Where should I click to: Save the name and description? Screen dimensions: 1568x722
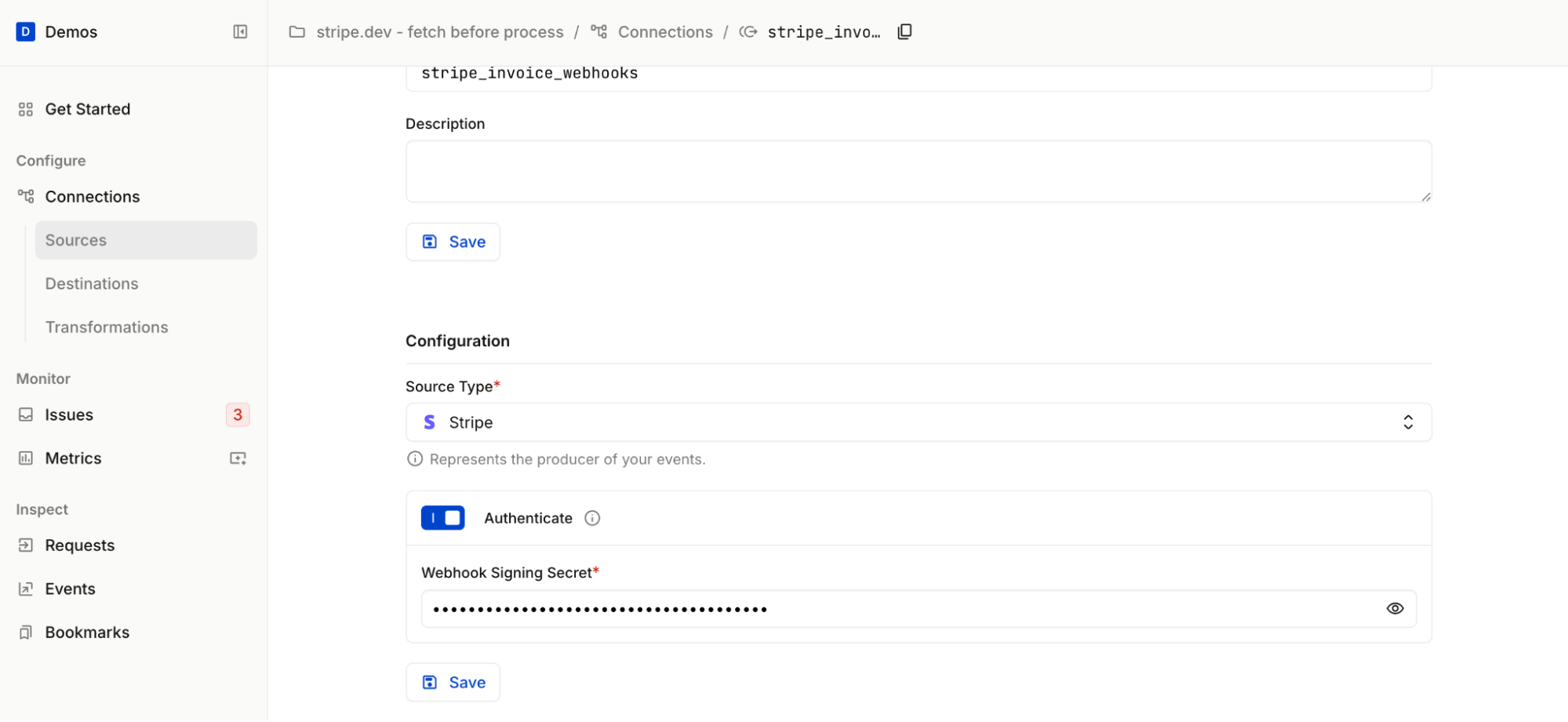[453, 242]
